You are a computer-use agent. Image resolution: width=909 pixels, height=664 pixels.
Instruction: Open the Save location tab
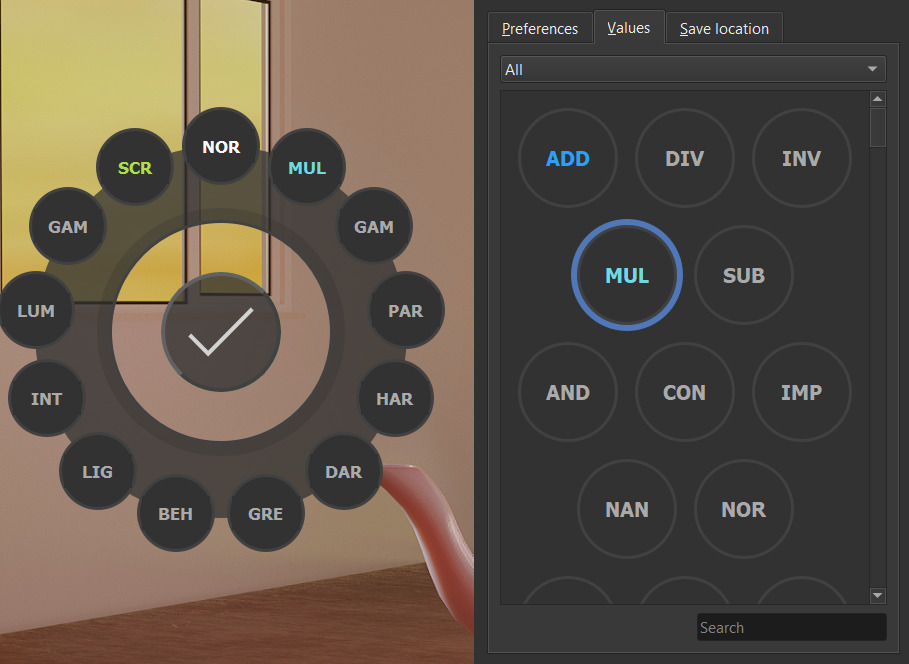724,28
